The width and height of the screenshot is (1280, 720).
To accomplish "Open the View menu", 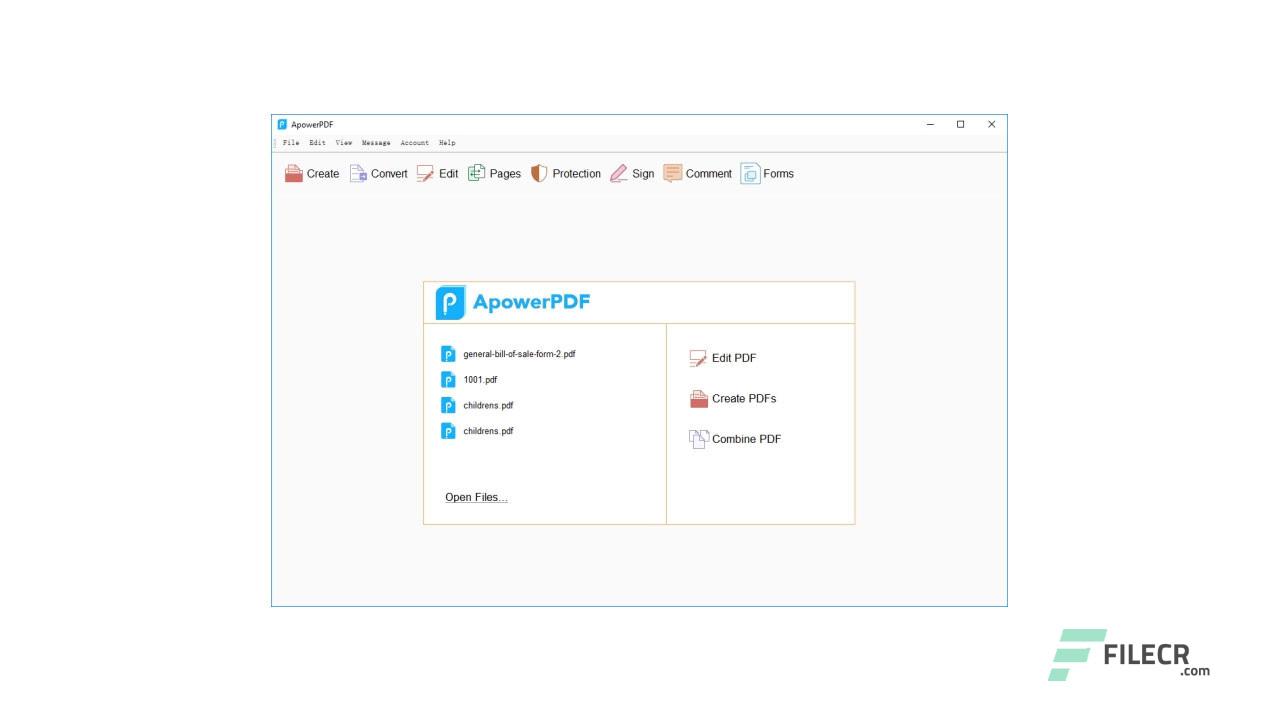I will 344,143.
